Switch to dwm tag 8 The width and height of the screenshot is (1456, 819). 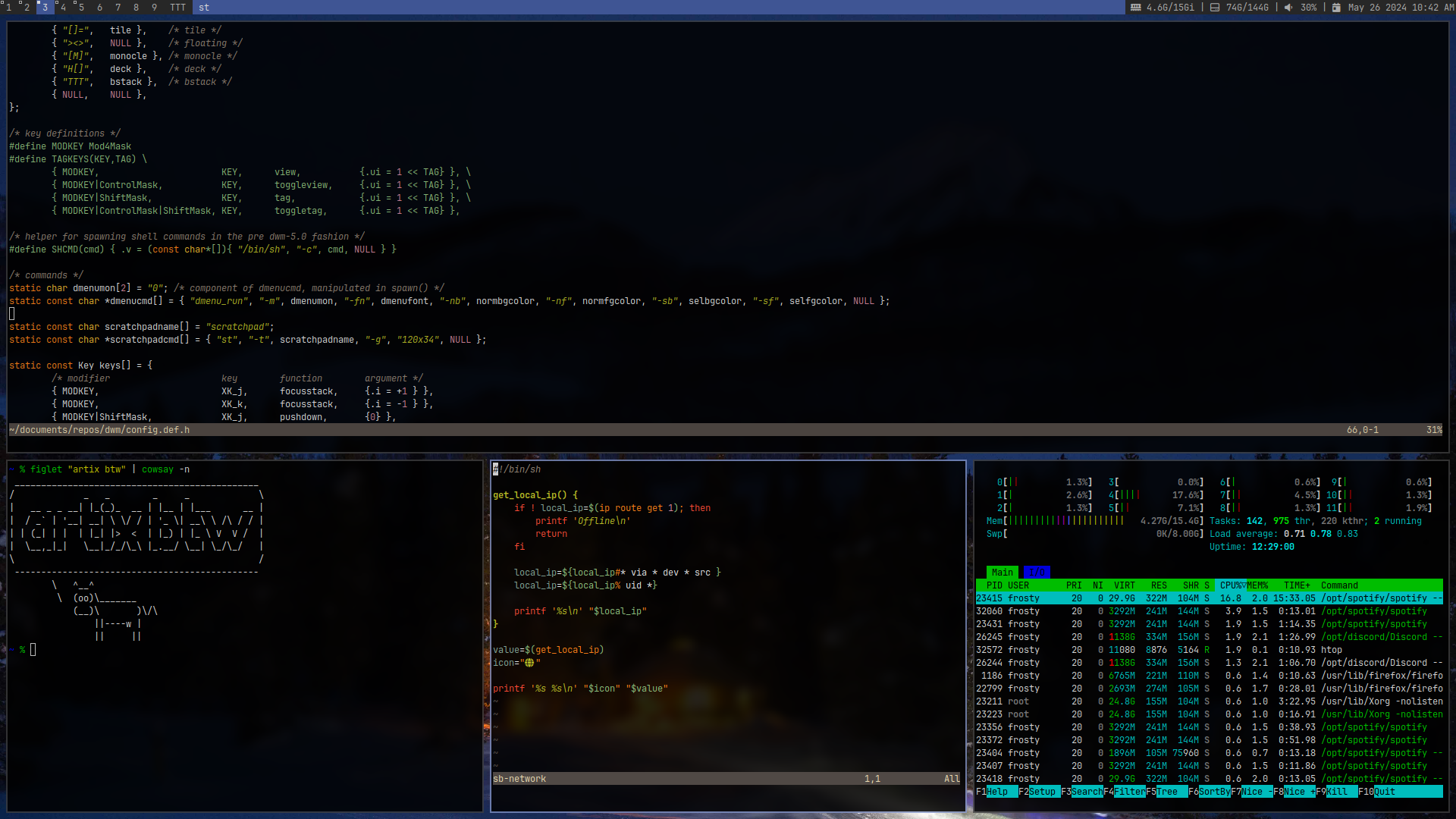coord(136,8)
